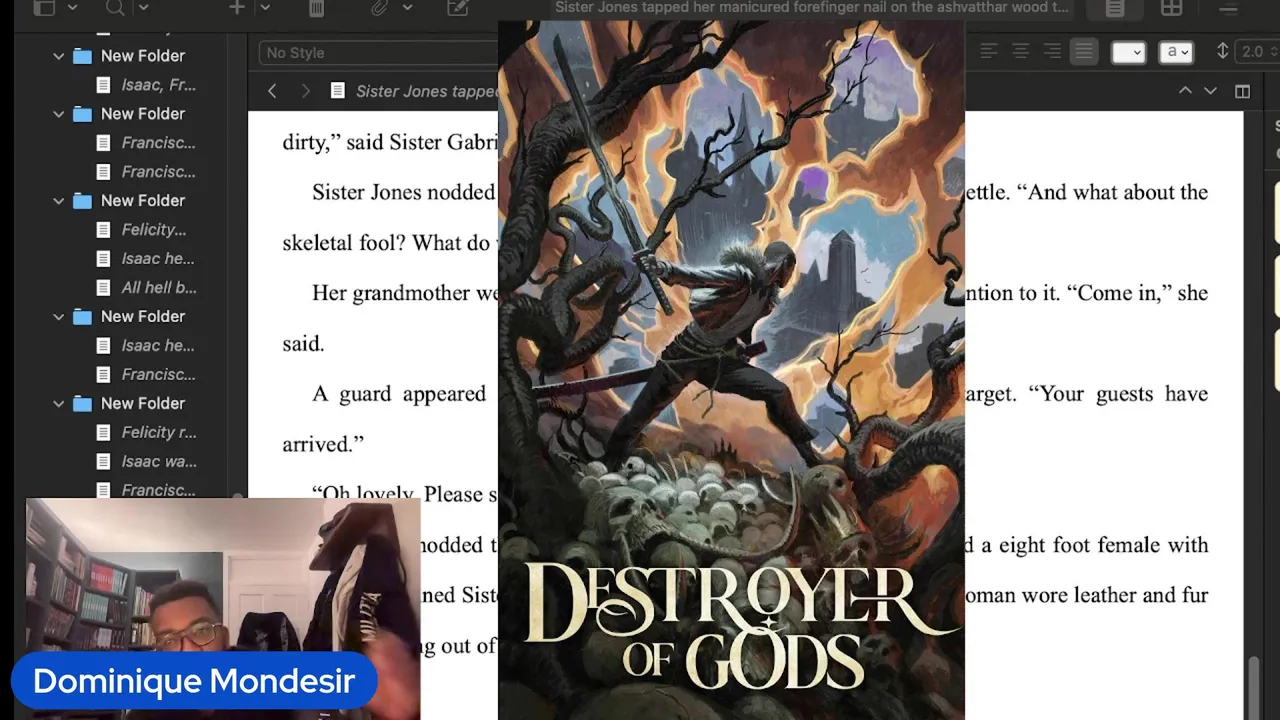Click the line spacing arrows icon
Image resolution: width=1280 pixels, height=720 pixels.
[1222, 51]
